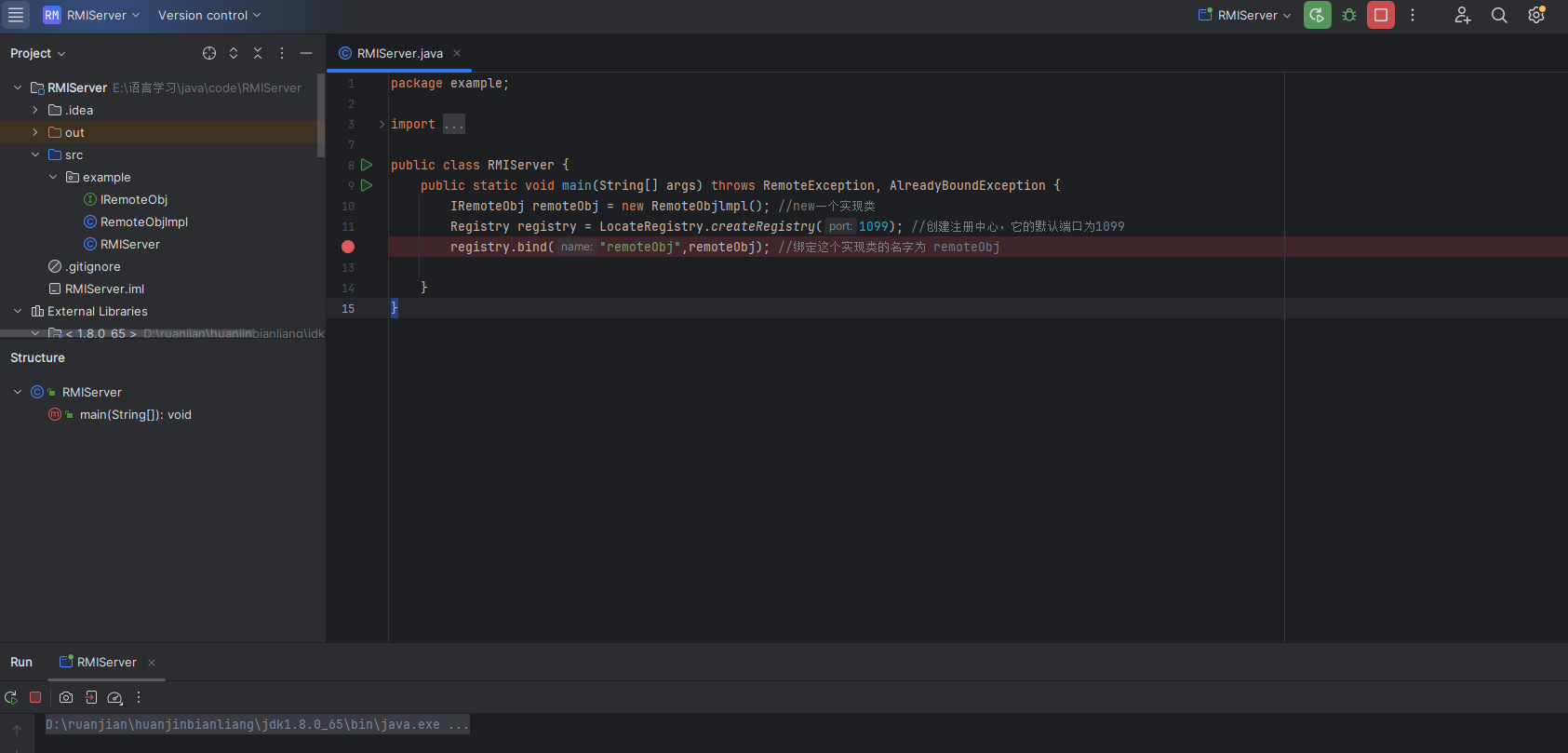Collapse all items in Project tree
Viewport: 1568px width, 753px height.
[258, 53]
